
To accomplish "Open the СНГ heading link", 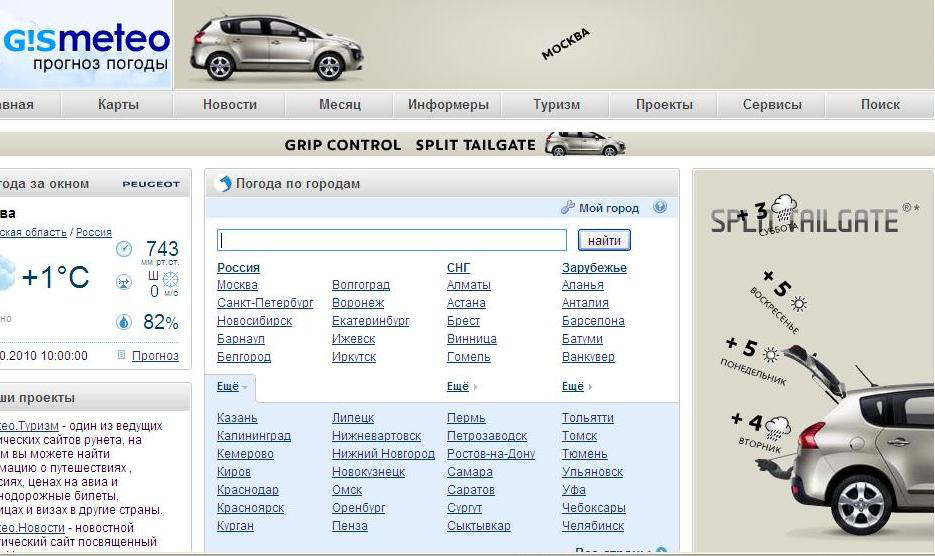I will pyautogui.click(x=459, y=268).
